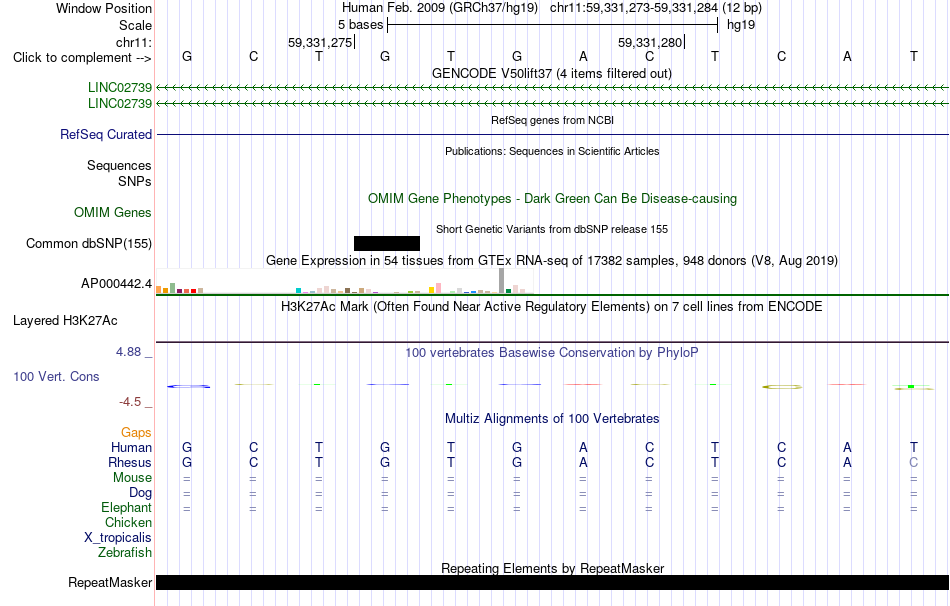Viewport: 950px width, 606px height.
Task: Click the tall gray GTEx expression bar
Action: tap(502, 281)
